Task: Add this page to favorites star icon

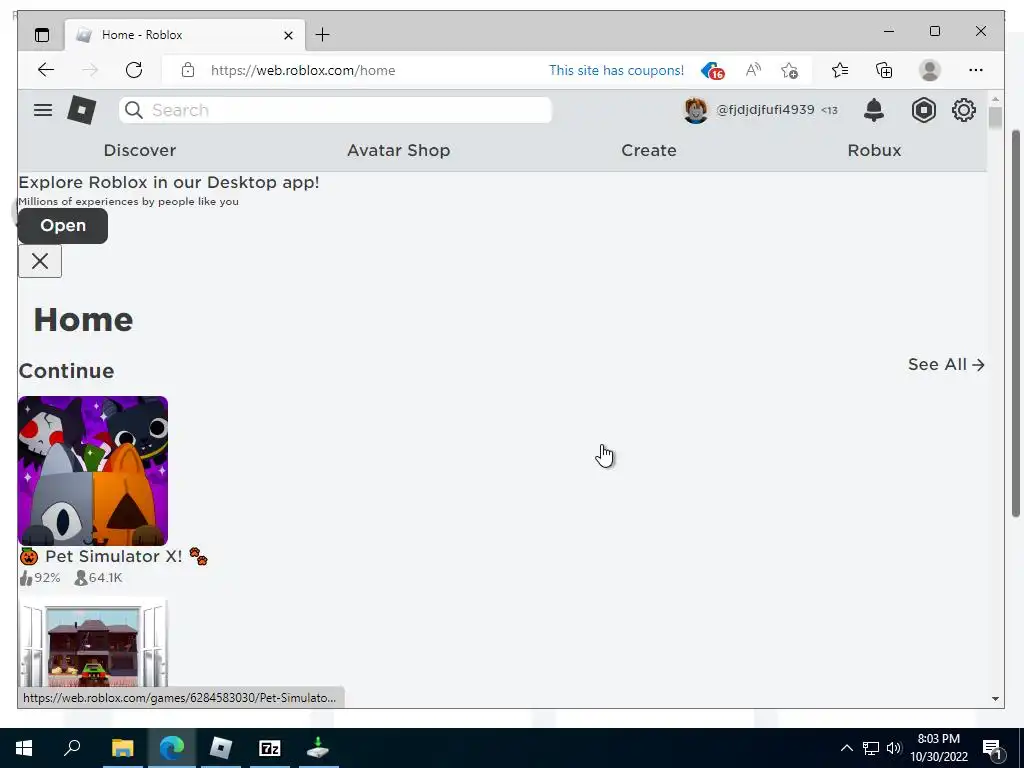Action: click(790, 70)
